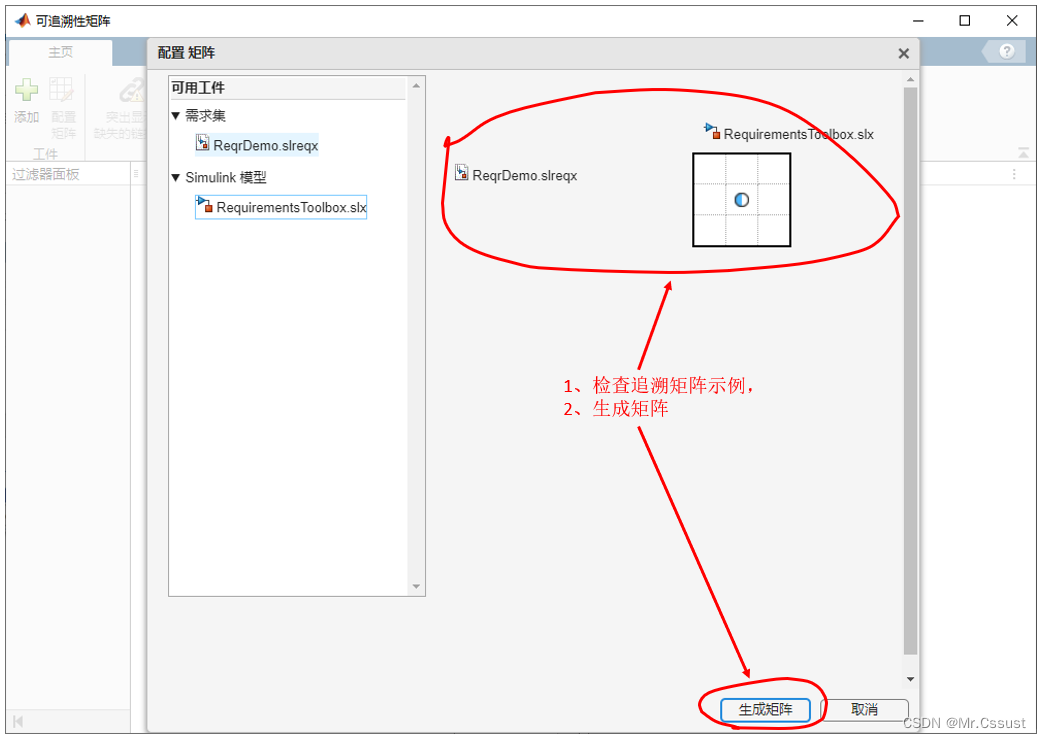Collapse the 需求集 tree node

coord(176,115)
